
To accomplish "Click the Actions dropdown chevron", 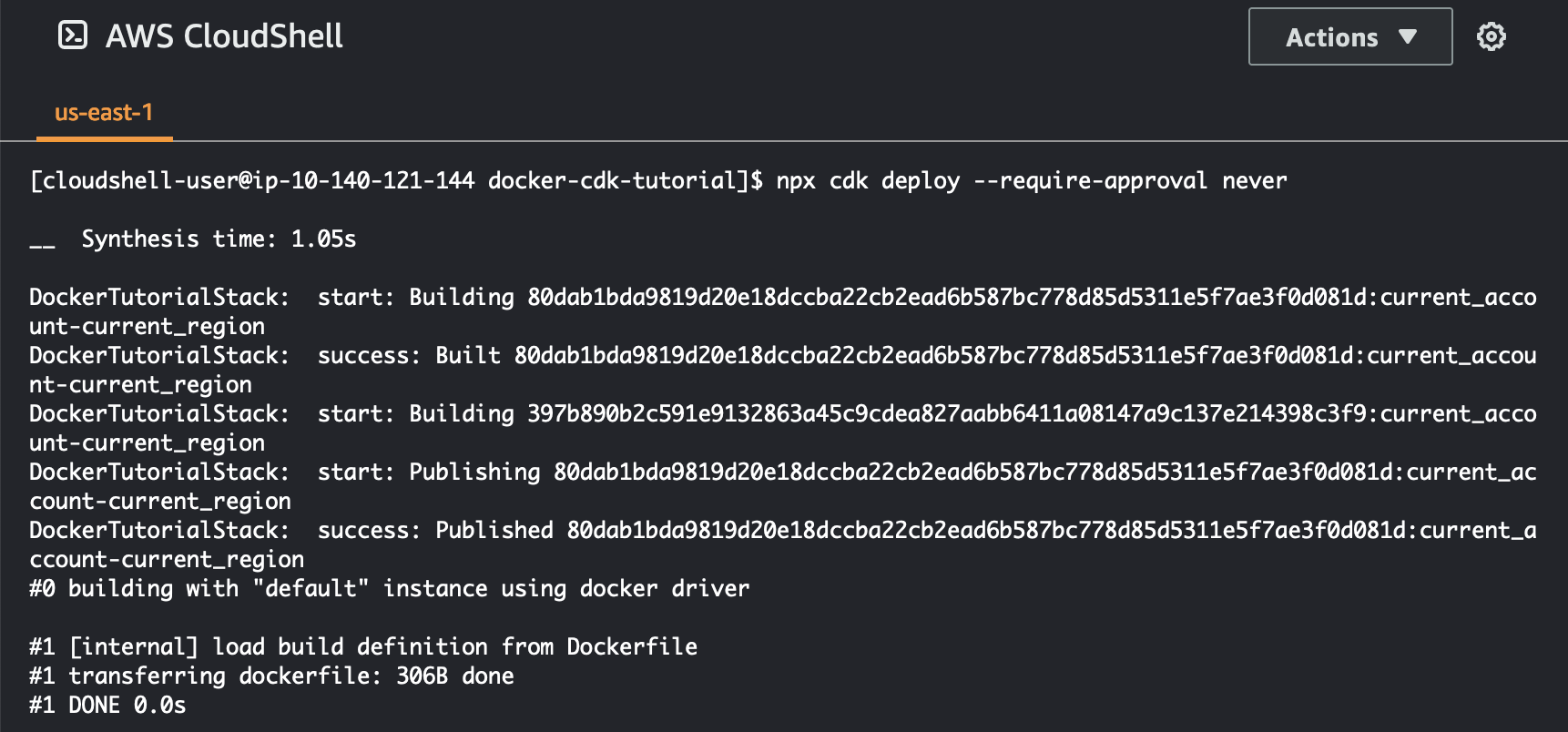I will (1409, 38).
